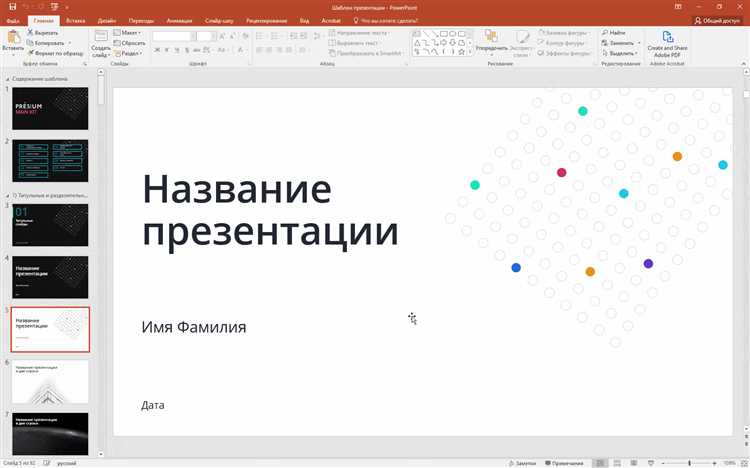The height and width of the screenshot is (468, 750).
Task: Click the Save icon in quick access toolbar
Action: click(13, 7)
